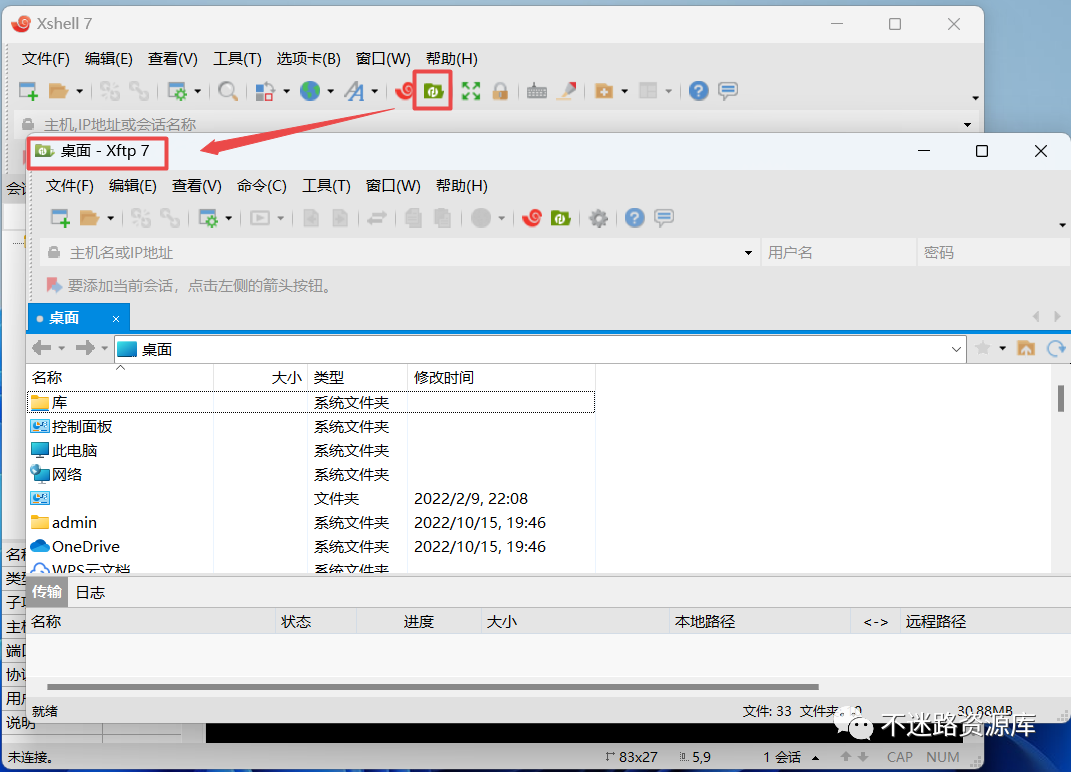The height and width of the screenshot is (772, 1071).
Task: Click session properties icon in Xftp toolbar
Action: coord(208,218)
